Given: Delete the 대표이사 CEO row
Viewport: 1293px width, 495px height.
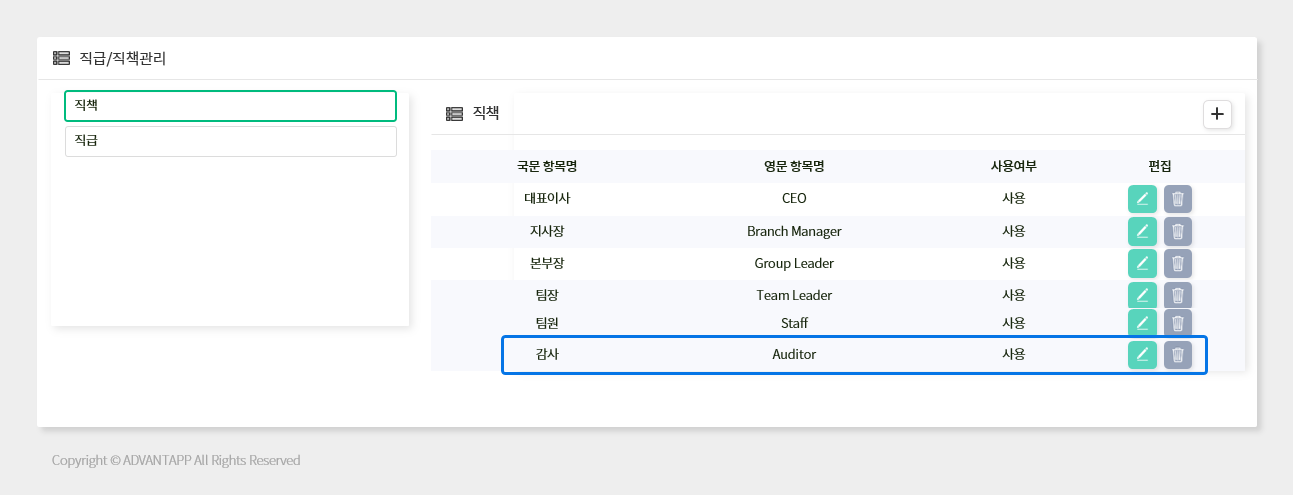Looking at the screenshot, I should [x=1178, y=199].
